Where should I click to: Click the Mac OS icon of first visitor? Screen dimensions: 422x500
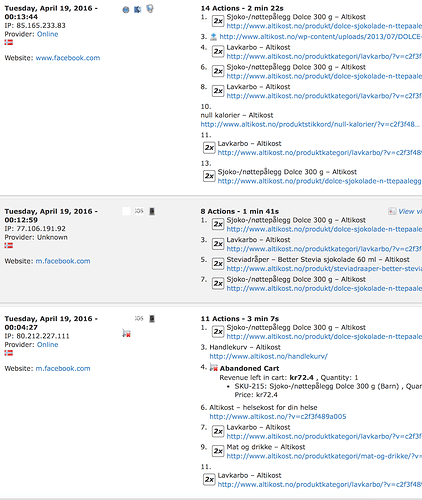click(137, 10)
